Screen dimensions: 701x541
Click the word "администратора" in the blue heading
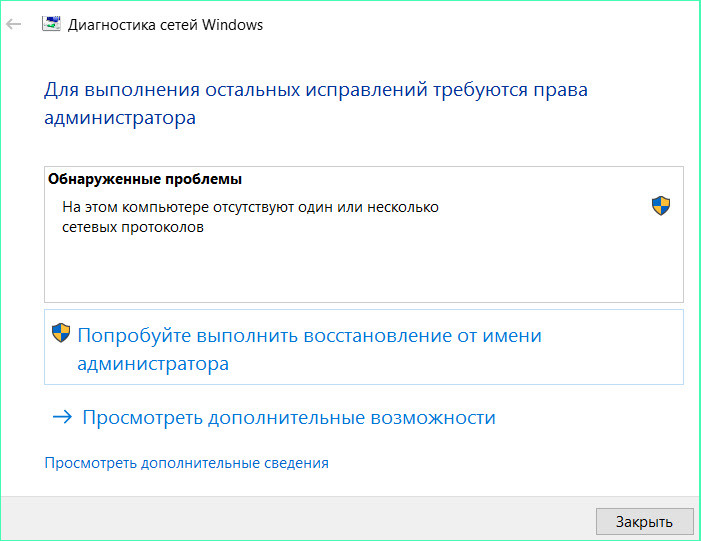[120, 118]
